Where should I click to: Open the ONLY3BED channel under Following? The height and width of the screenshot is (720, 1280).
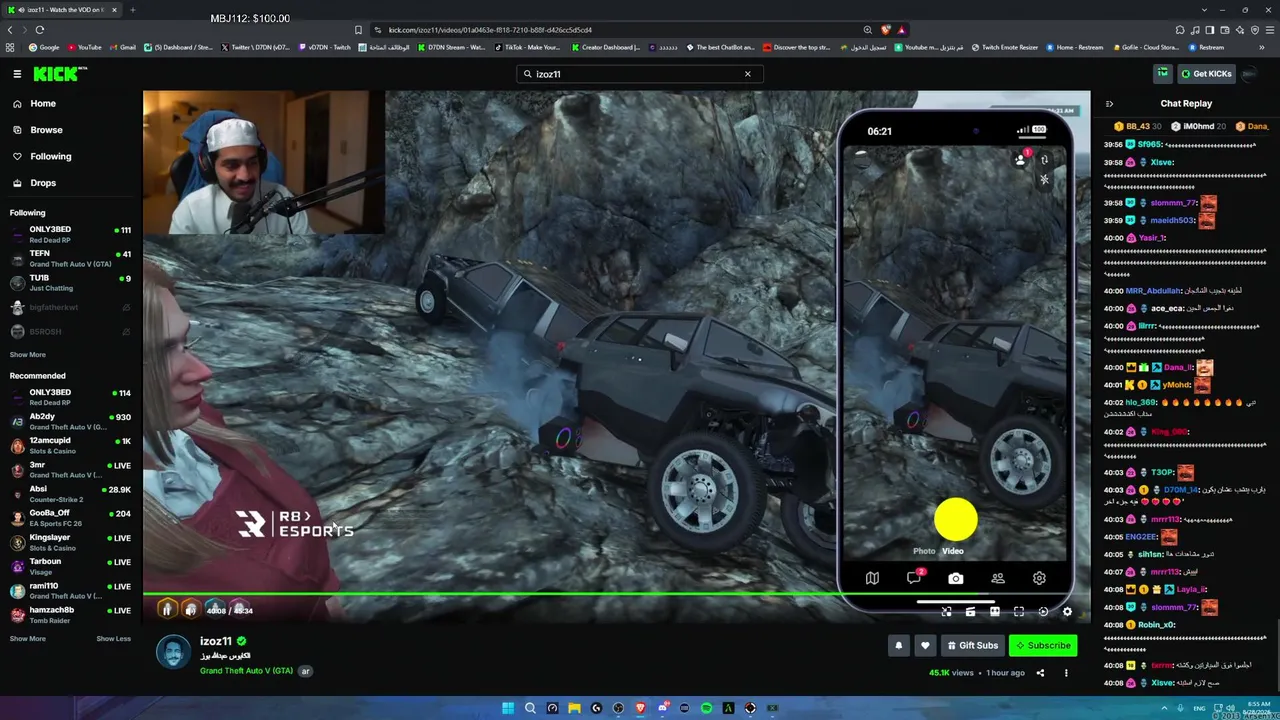coord(70,234)
